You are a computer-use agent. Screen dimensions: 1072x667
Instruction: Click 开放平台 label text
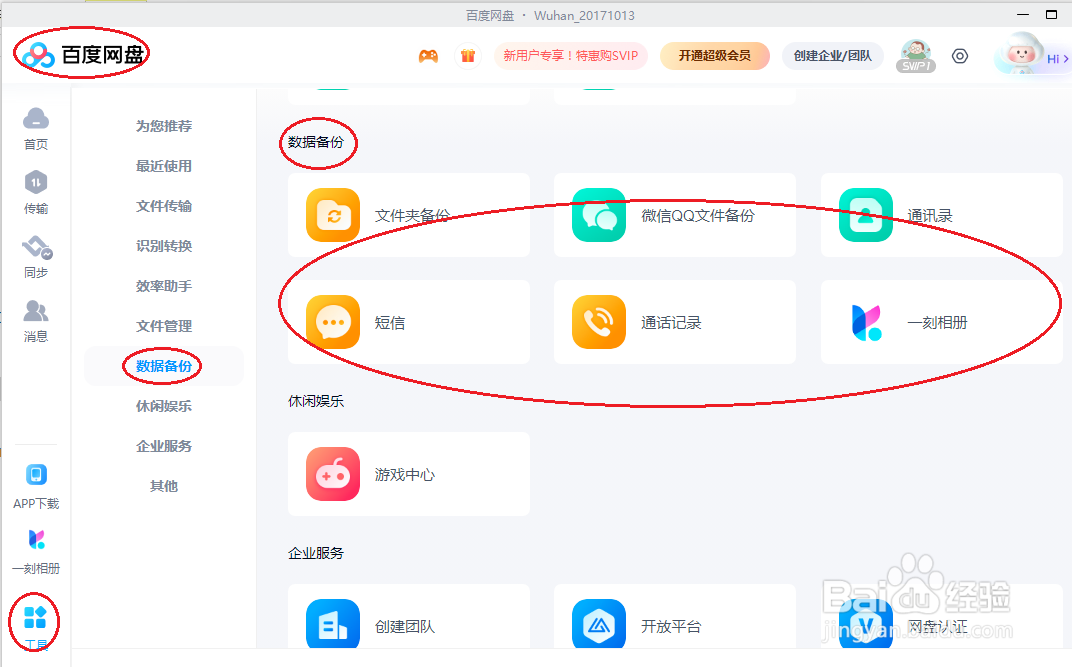point(671,627)
